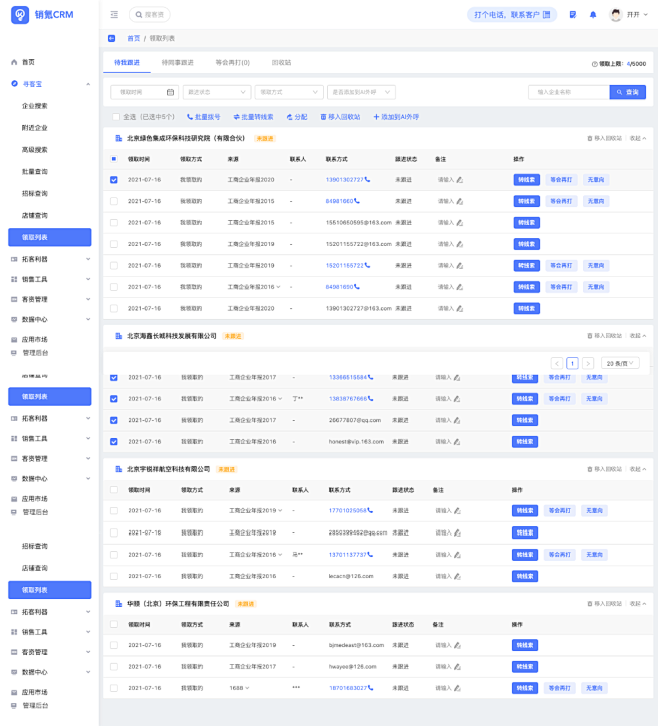Click the phone icon next to 13901302727

tap(368, 180)
